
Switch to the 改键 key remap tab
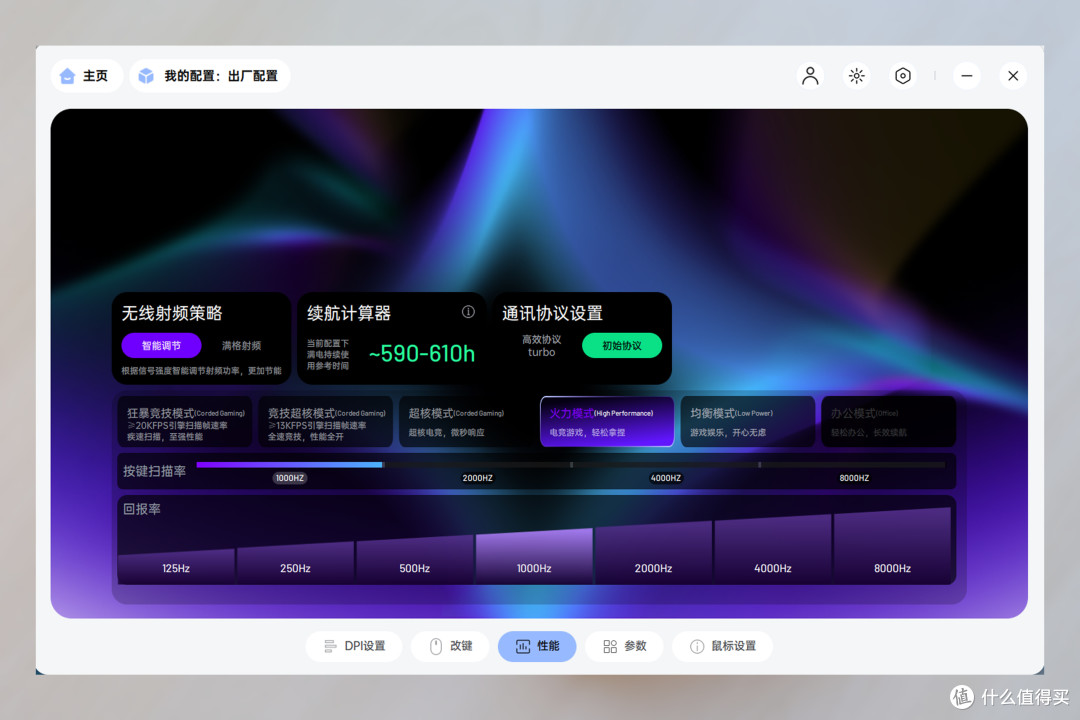tap(450, 646)
